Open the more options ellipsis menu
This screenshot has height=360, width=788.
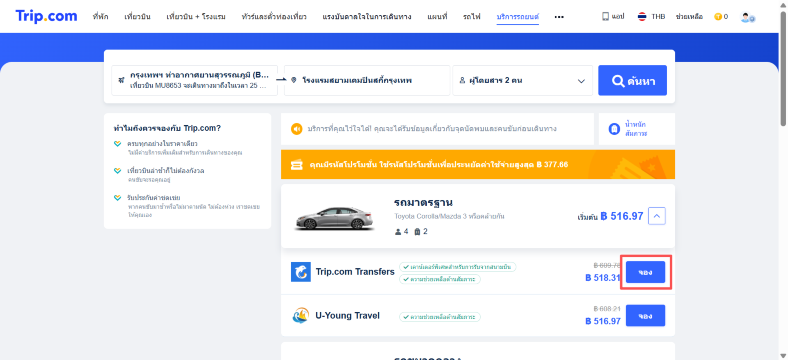coord(559,17)
